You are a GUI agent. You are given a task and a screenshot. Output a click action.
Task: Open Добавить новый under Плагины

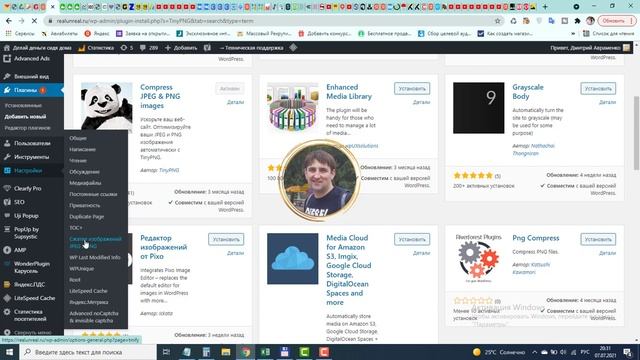coord(25,117)
